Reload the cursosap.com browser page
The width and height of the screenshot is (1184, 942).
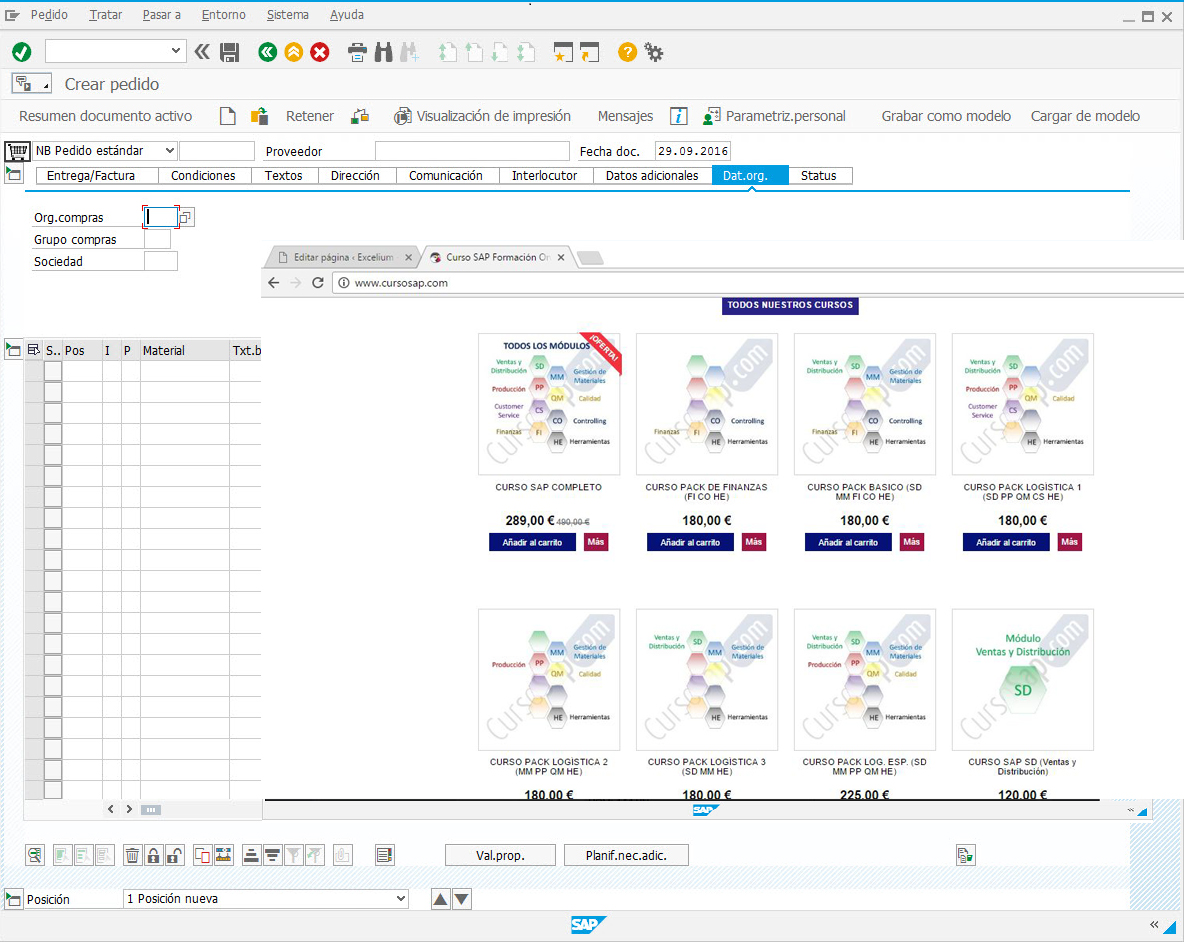pyautogui.click(x=318, y=283)
